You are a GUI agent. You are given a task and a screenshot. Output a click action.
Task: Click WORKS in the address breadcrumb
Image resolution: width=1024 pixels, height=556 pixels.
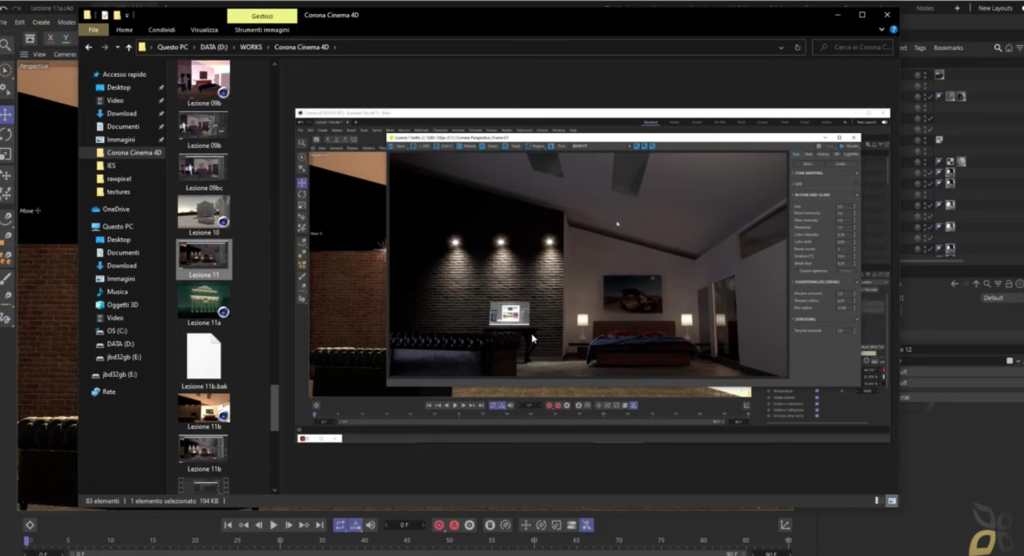251,47
